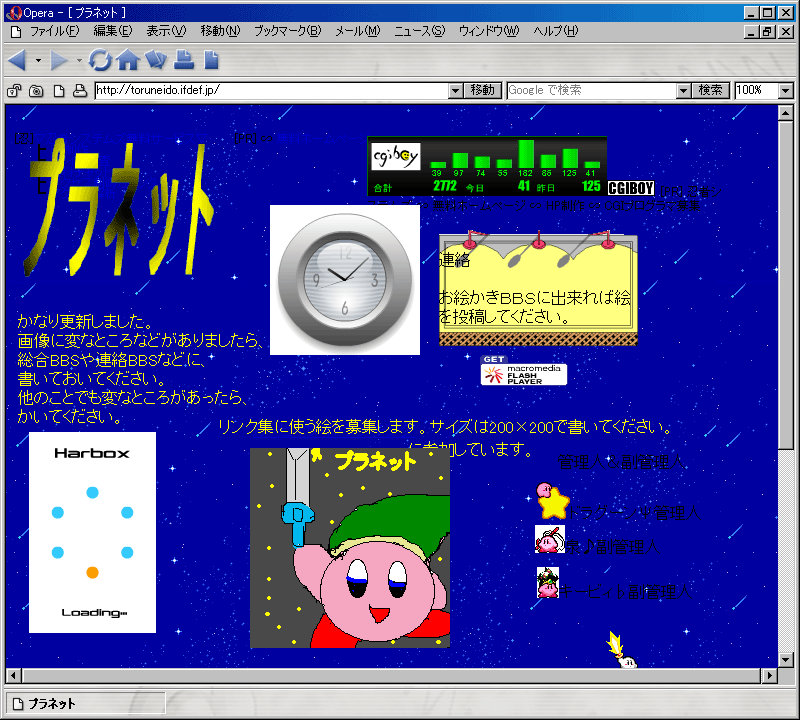
Task: Click the 連絡 heading on the yellow board
Action: [455, 260]
